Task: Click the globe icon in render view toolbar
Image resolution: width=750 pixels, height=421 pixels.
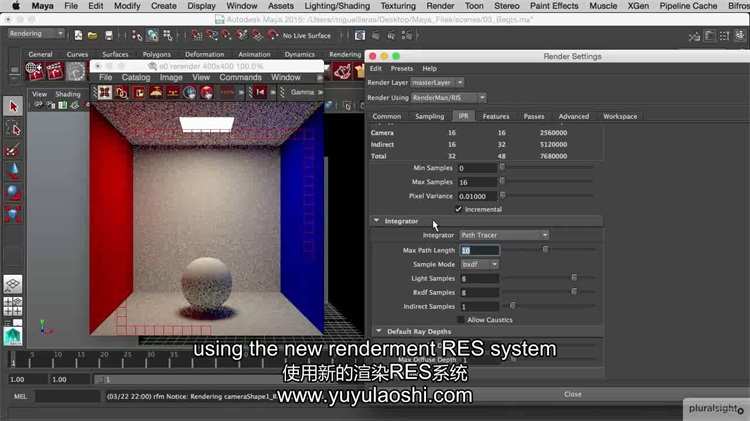Action: [189, 92]
